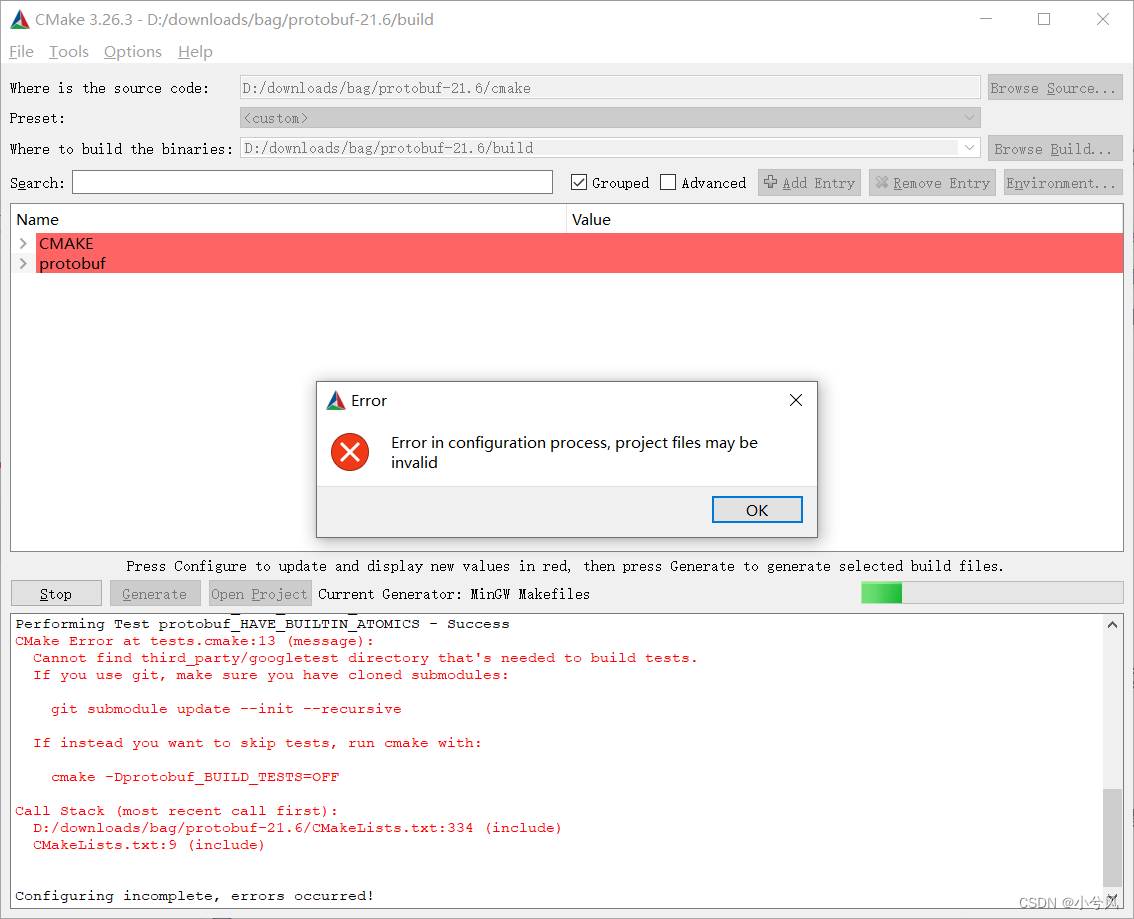Open the Preset dropdown
The width and height of the screenshot is (1134, 919).
point(610,118)
